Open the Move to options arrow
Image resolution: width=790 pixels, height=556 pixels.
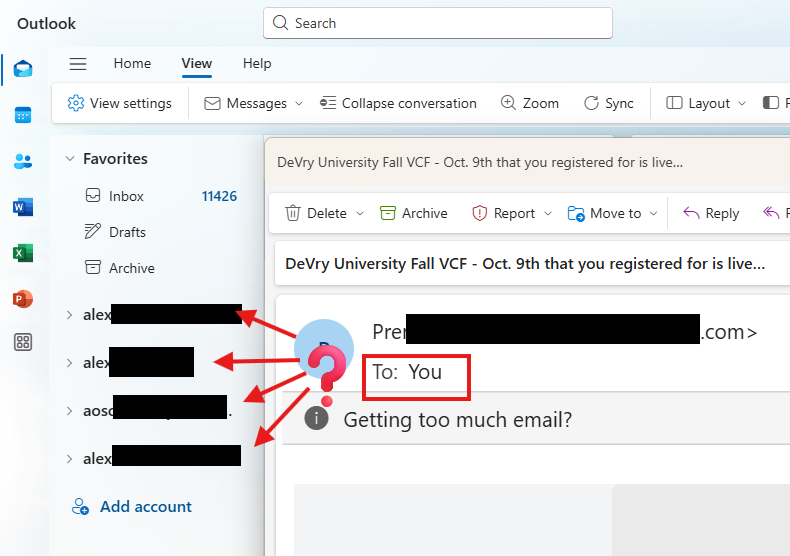pyautogui.click(x=654, y=214)
